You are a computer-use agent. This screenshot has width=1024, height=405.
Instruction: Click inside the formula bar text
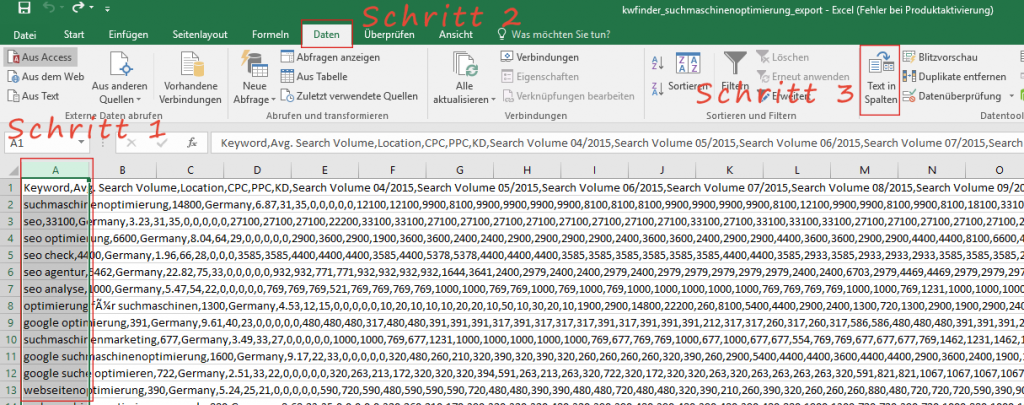617,142
